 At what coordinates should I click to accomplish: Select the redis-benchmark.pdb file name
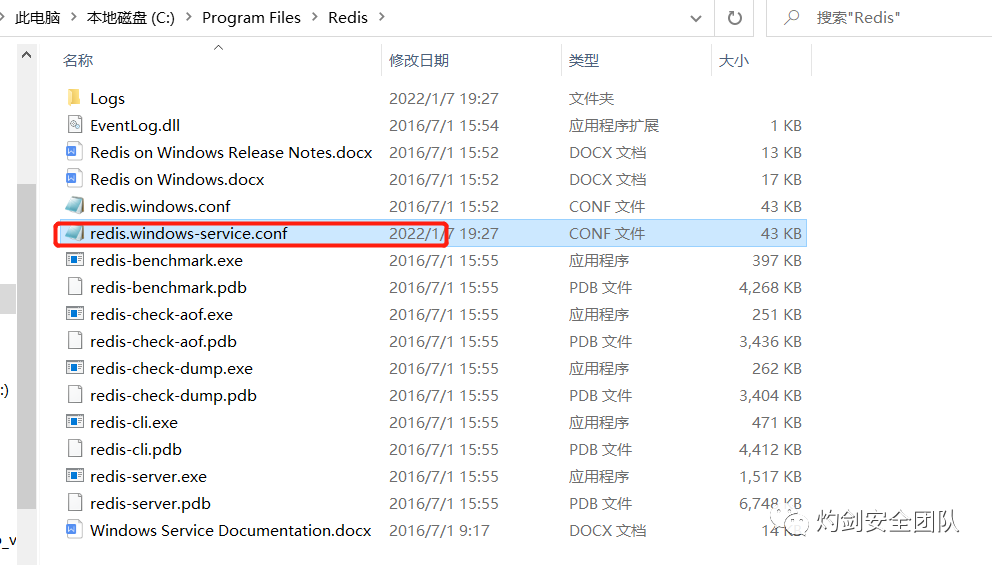(168, 287)
